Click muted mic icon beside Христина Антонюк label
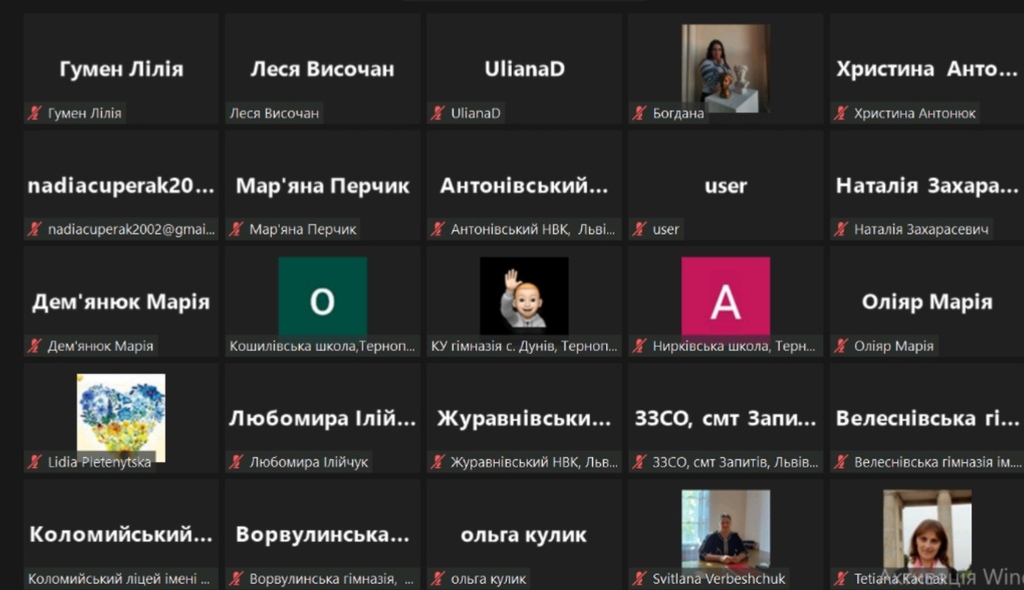Screen dimensions: 1024x590 click(841, 113)
